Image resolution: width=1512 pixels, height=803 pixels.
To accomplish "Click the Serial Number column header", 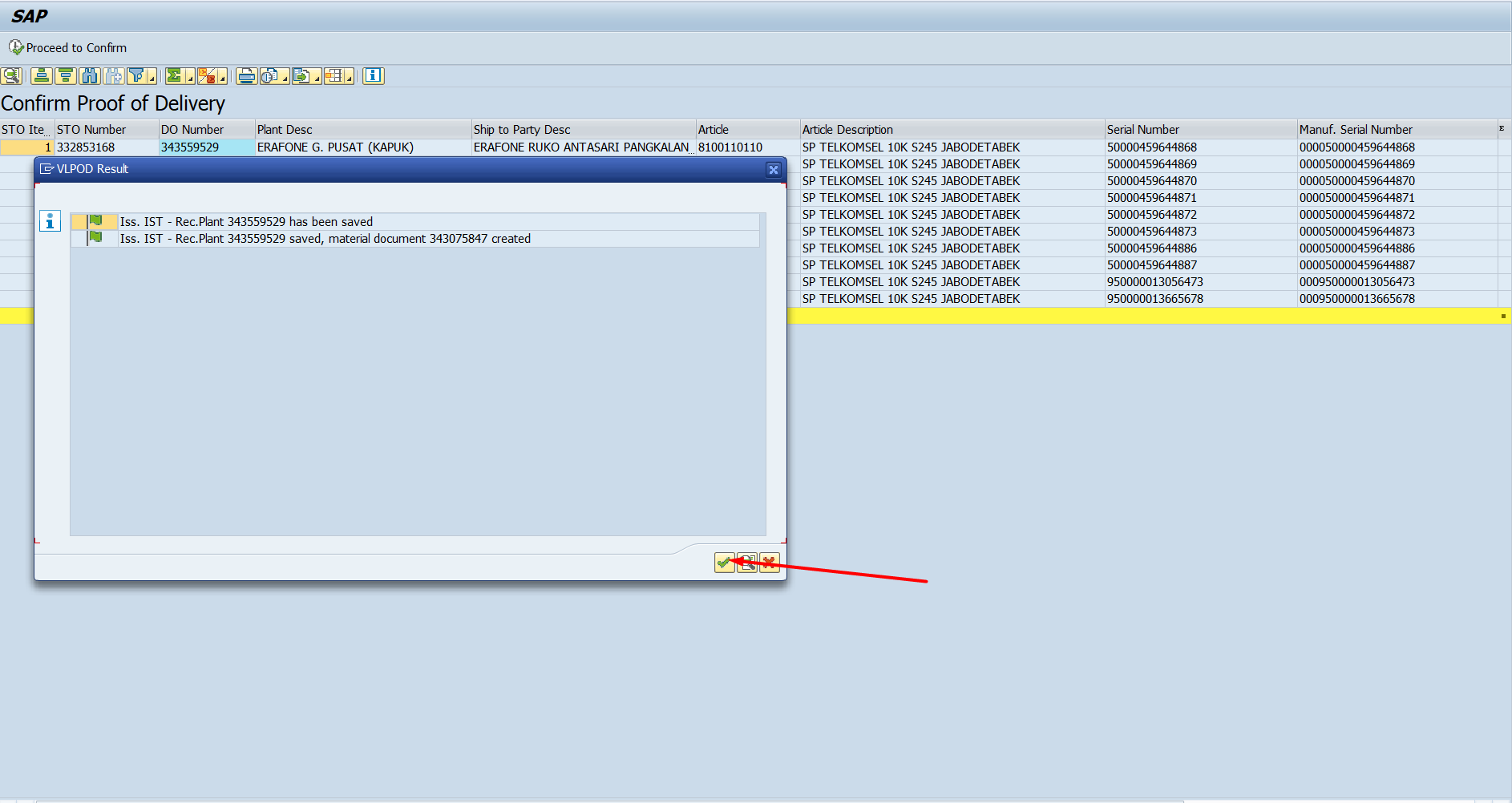I will pyautogui.click(x=1142, y=130).
